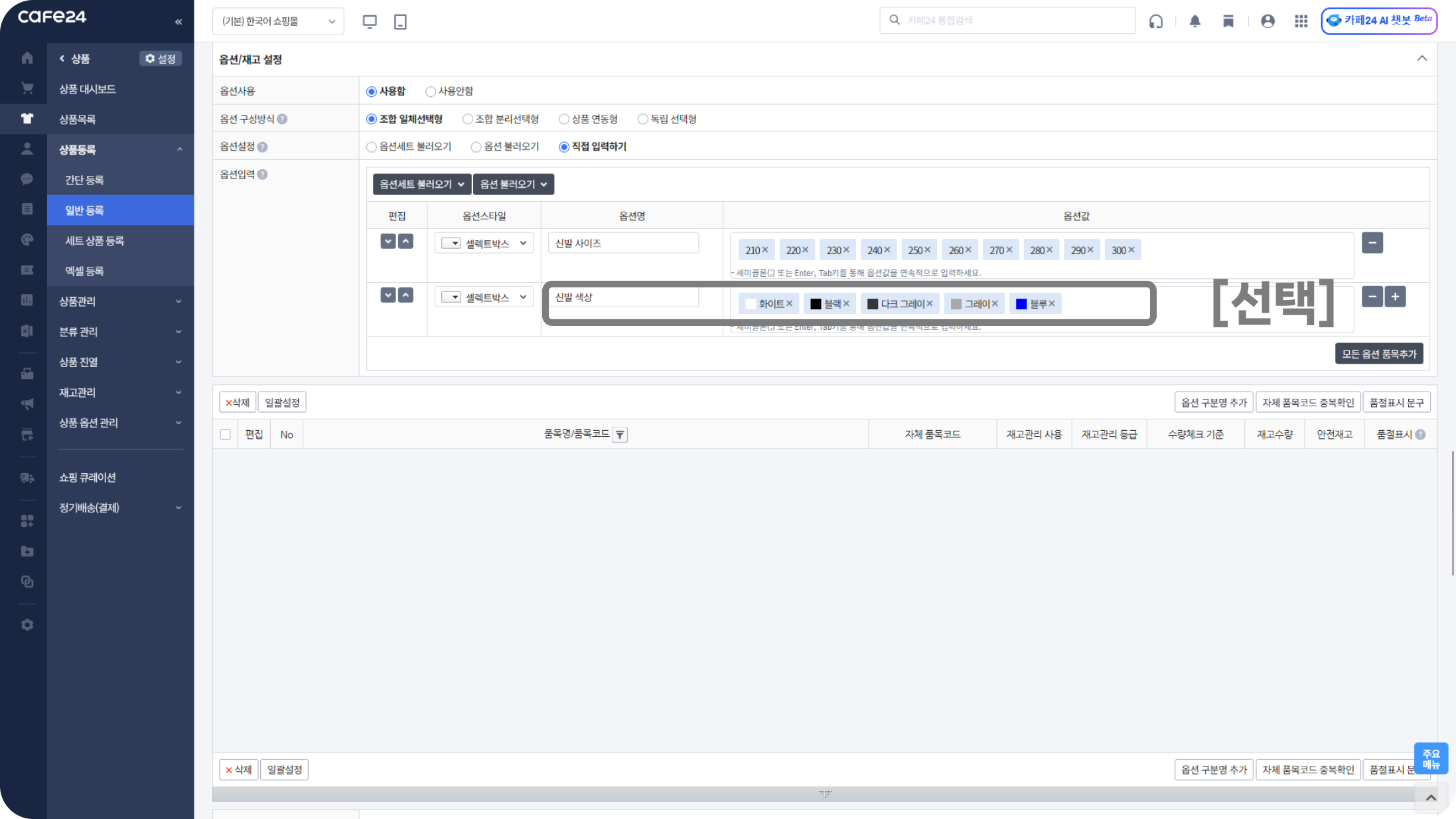
Task: Open the 세트 상품 등록 menu item
Action: tap(94, 241)
